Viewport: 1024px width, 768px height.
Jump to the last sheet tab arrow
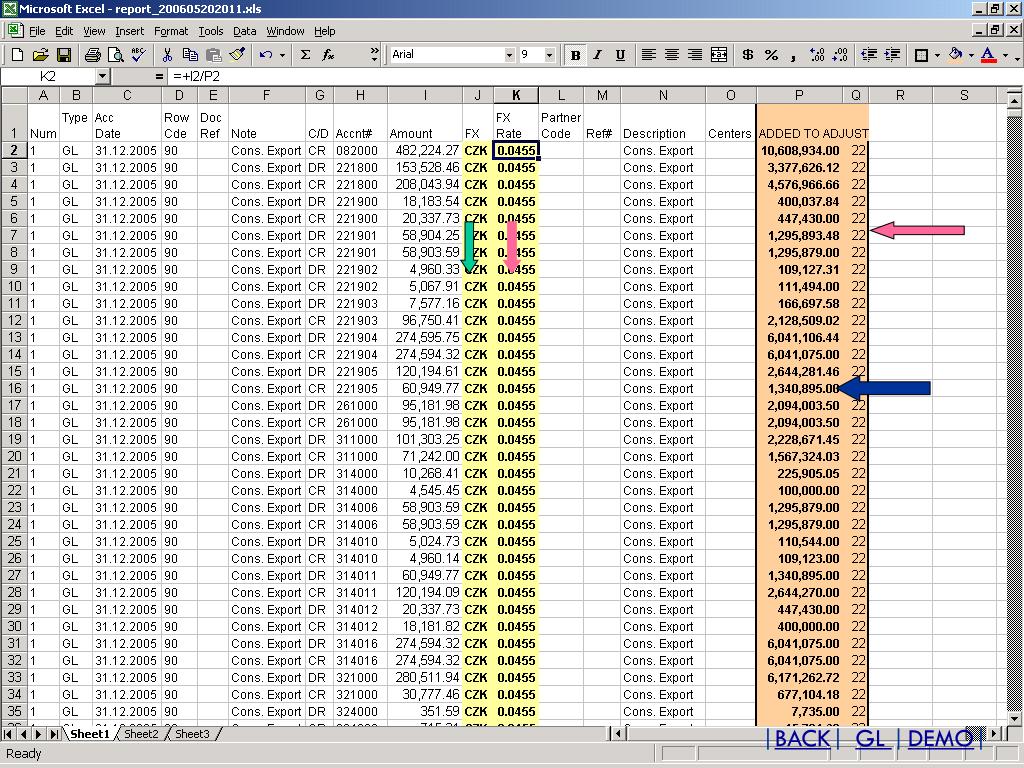click(x=54, y=734)
